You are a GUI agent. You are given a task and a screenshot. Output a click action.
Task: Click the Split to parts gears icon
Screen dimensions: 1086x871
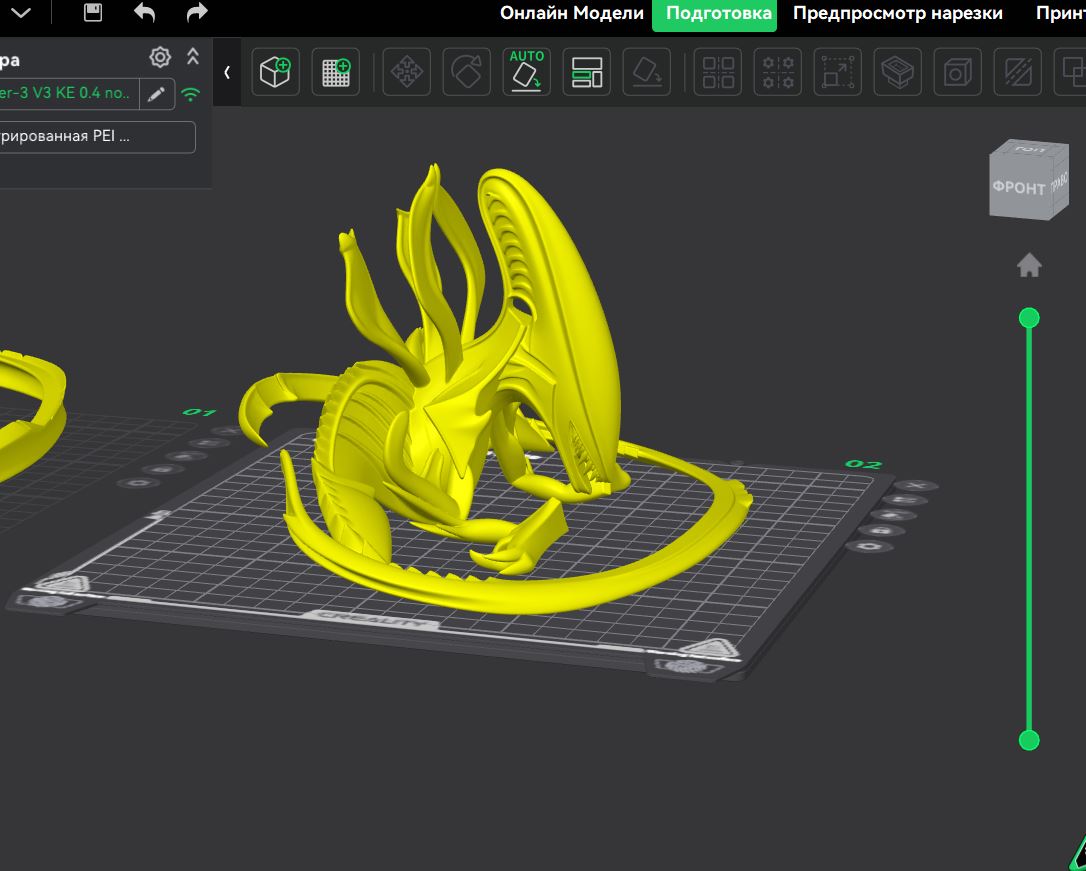778,72
